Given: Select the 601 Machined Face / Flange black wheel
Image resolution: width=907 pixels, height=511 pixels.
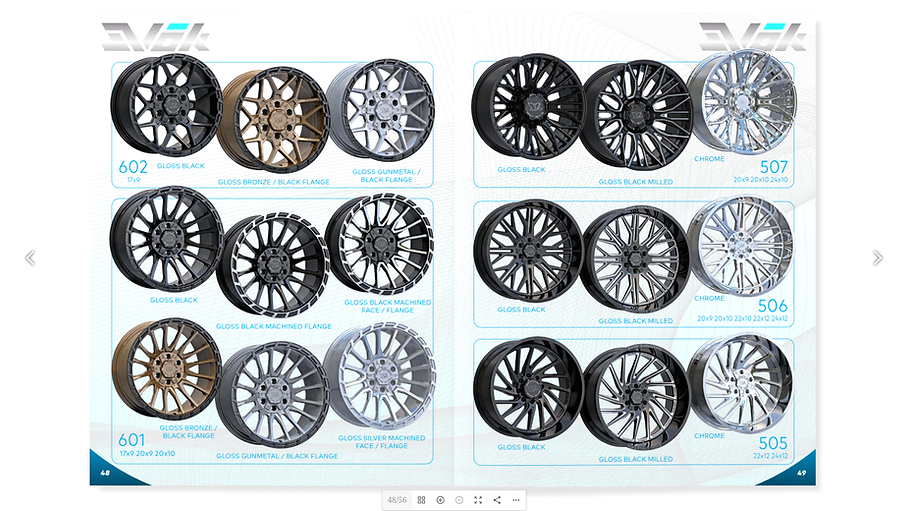Looking at the screenshot, I should click(x=380, y=244).
